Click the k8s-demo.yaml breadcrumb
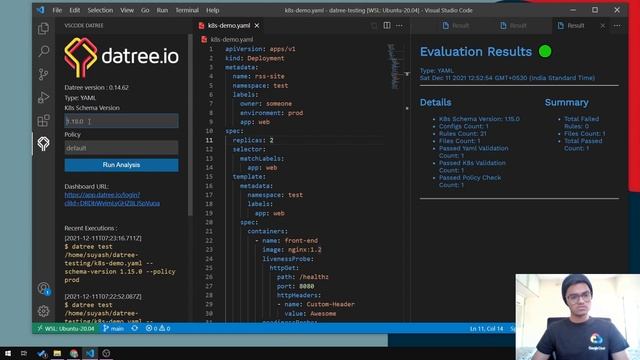 point(232,39)
